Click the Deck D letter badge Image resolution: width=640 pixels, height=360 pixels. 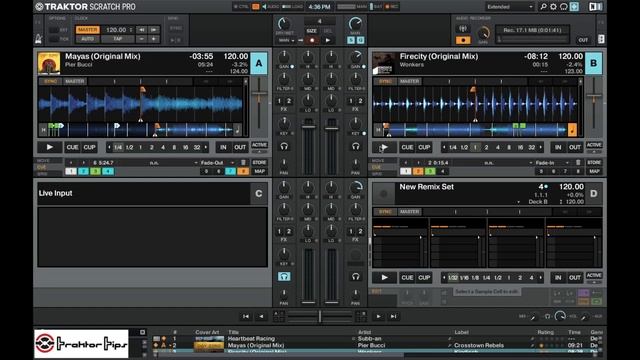[593, 193]
